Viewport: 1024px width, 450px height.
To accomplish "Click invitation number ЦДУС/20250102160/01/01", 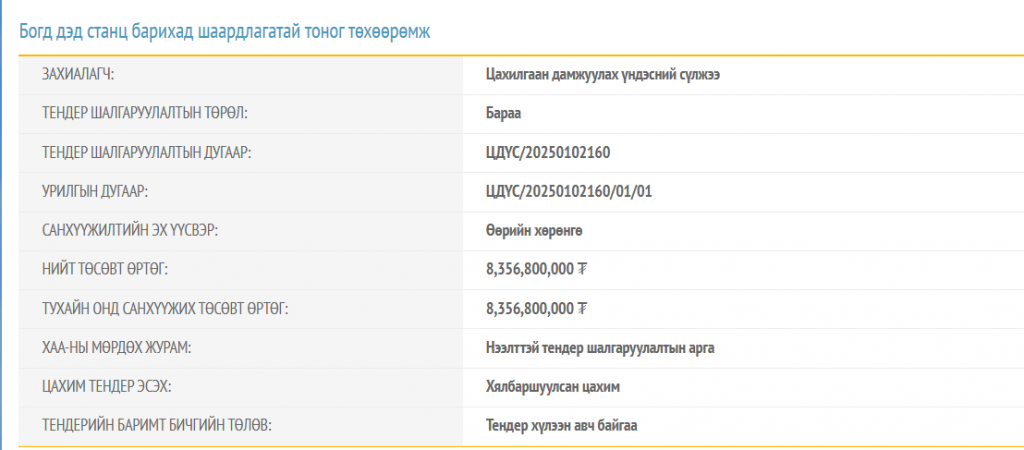I will pyautogui.click(x=568, y=191).
